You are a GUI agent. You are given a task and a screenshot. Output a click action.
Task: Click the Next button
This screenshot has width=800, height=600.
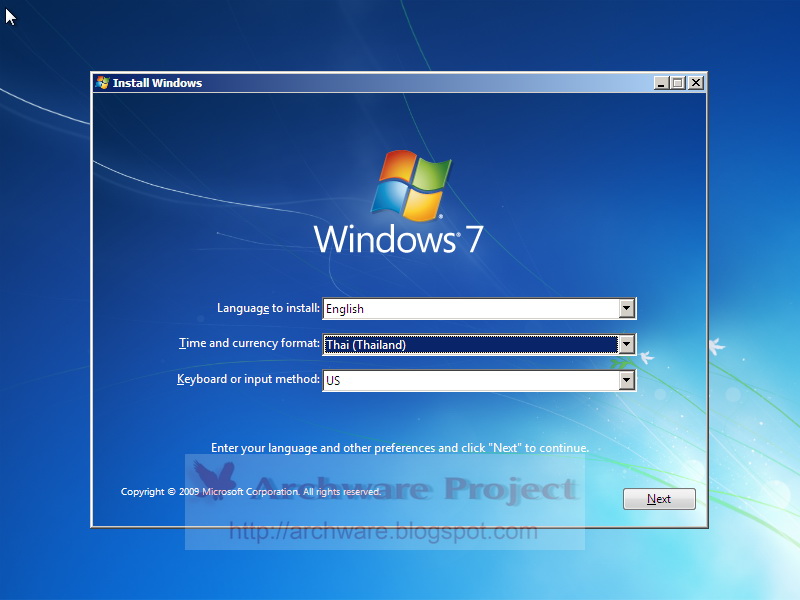tap(659, 498)
